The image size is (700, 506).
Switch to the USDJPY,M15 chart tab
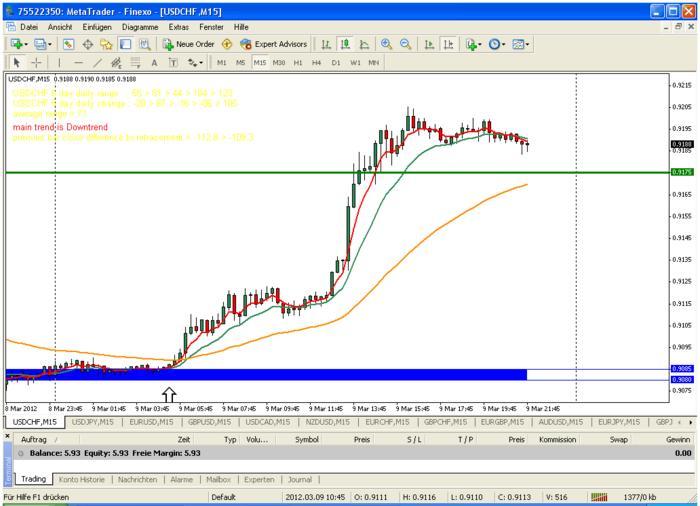(x=92, y=422)
